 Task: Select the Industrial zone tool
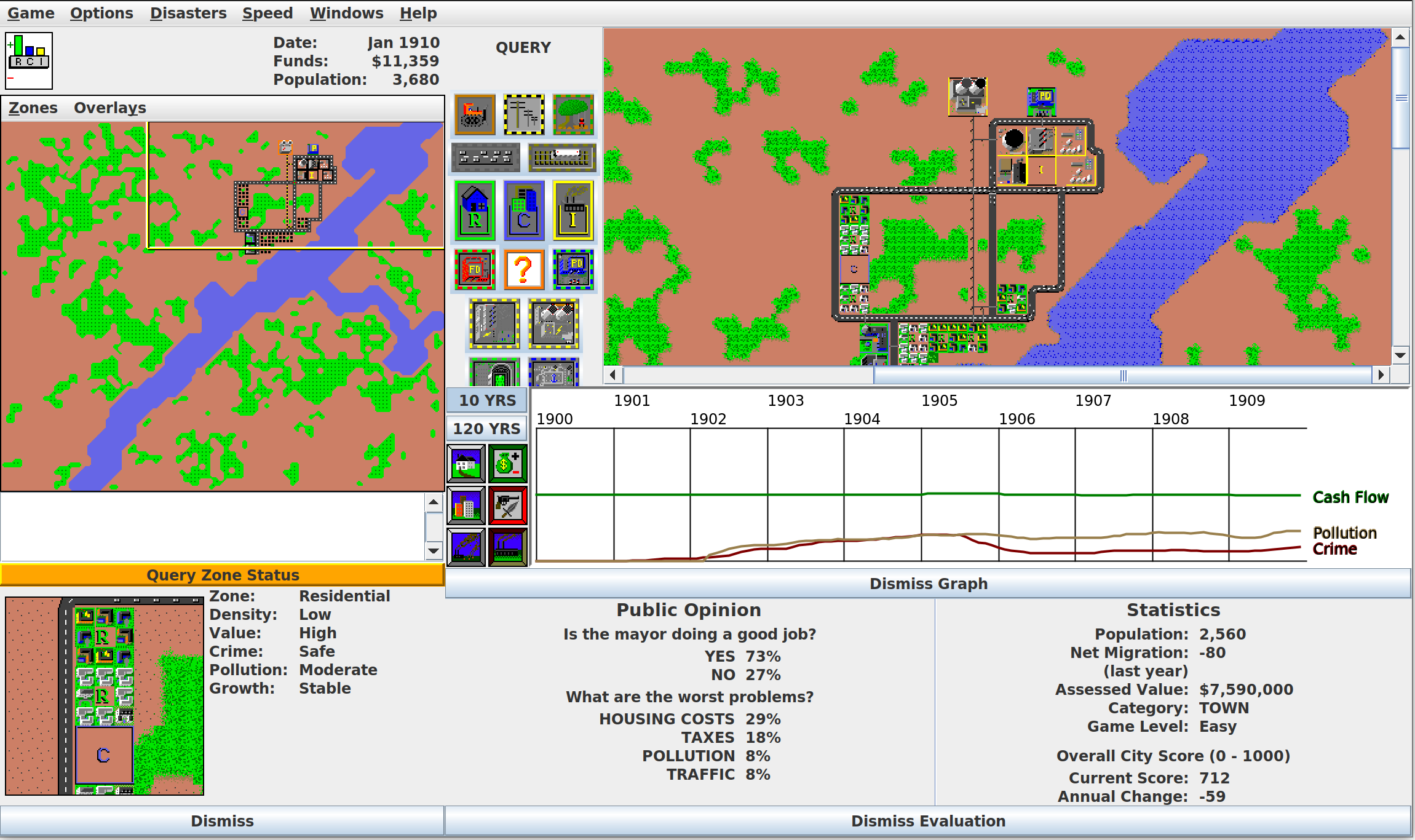573,210
